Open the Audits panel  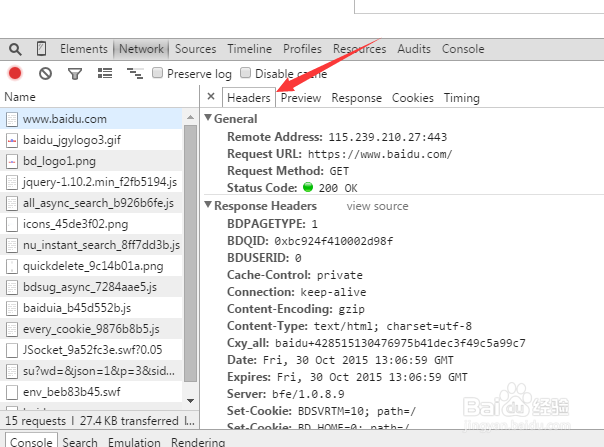tap(414, 49)
